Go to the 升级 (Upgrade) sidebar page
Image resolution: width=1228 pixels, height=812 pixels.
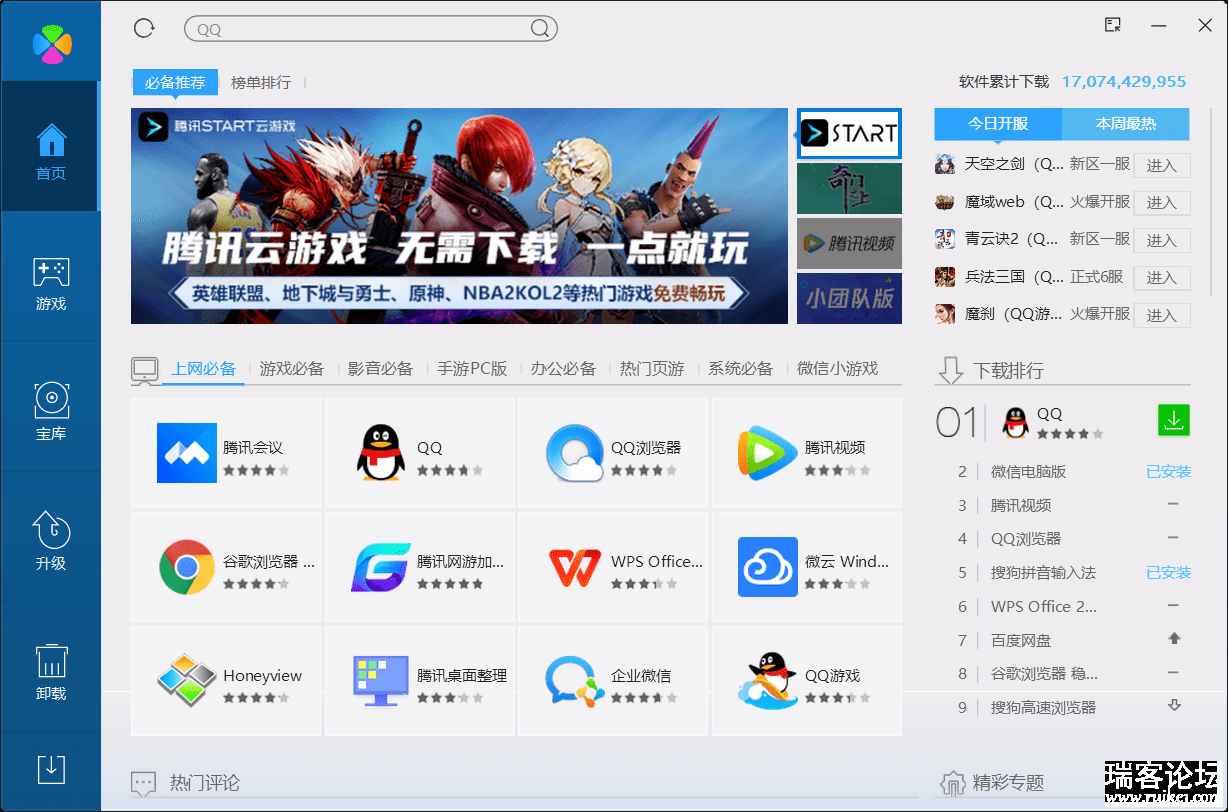pyautogui.click(x=50, y=542)
